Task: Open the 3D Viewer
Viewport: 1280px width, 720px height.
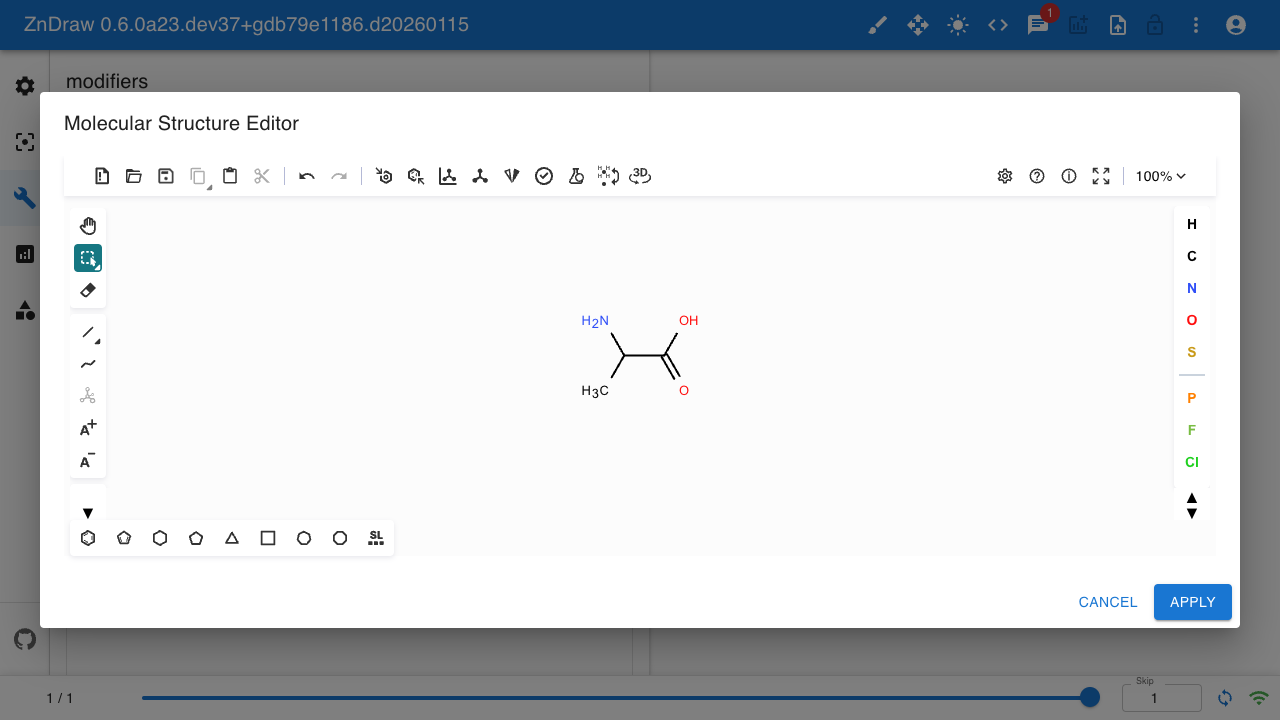Action: pyautogui.click(x=640, y=176)
